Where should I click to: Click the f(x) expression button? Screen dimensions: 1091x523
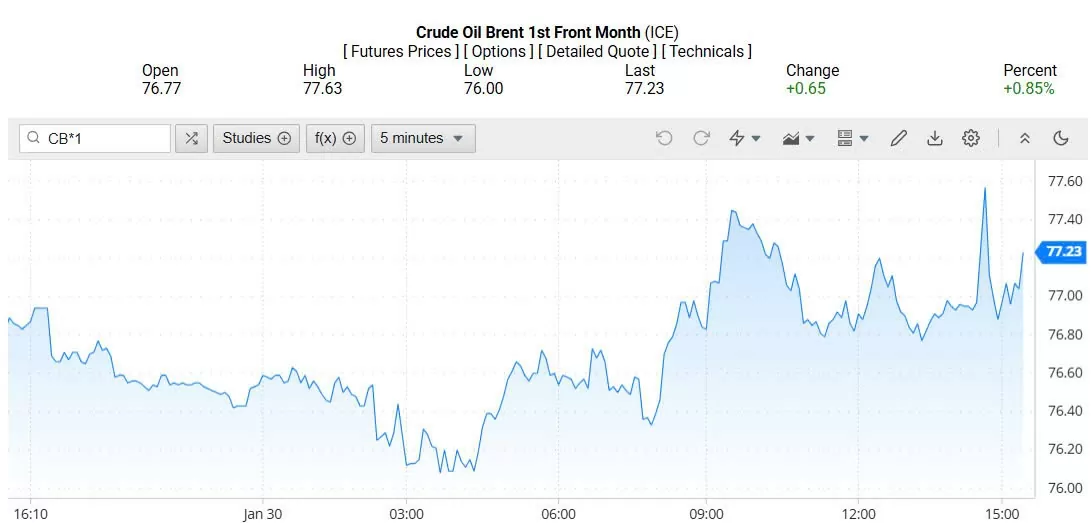click(x=335, y=138)
